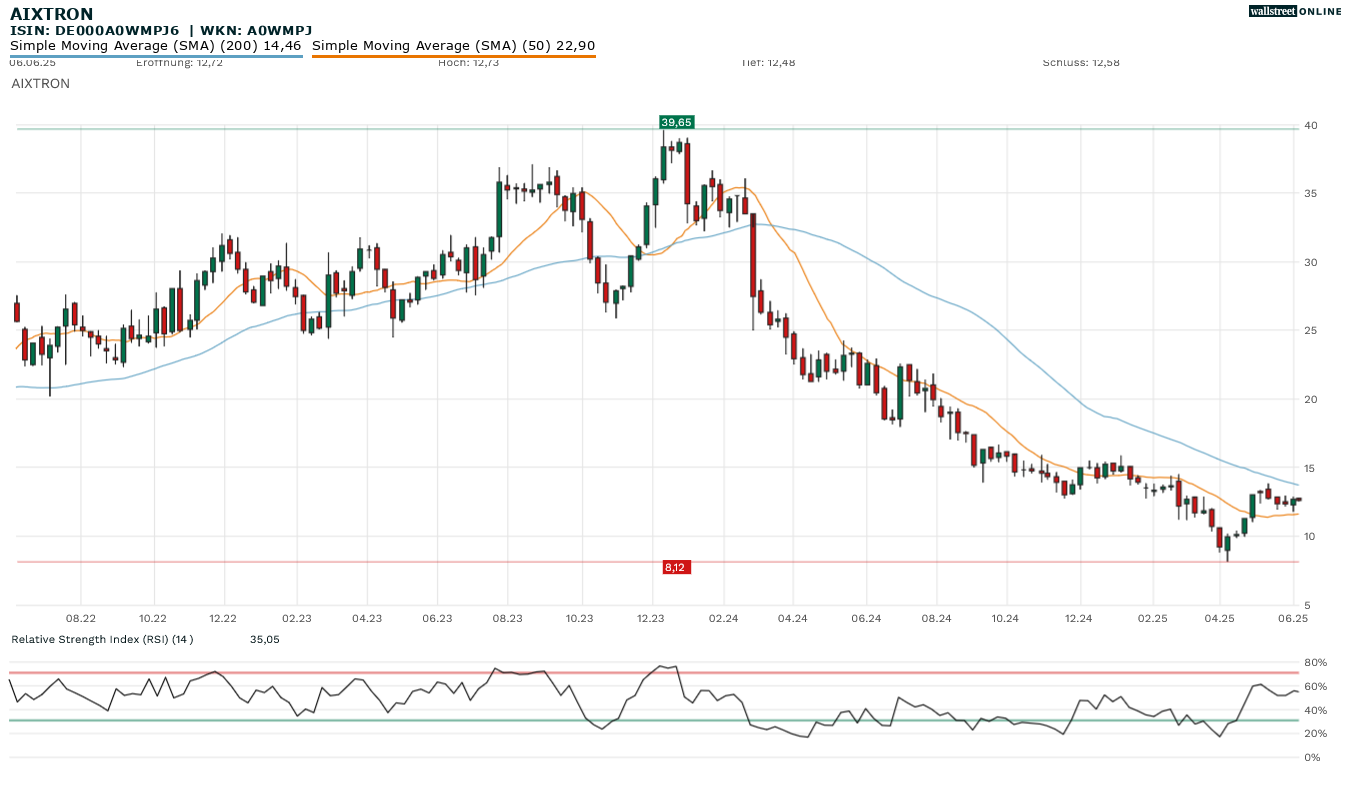This screenshot has width=1349, height=785.
Task: Click the Schluss 12,58 closing value
Action: [1080, 63]
